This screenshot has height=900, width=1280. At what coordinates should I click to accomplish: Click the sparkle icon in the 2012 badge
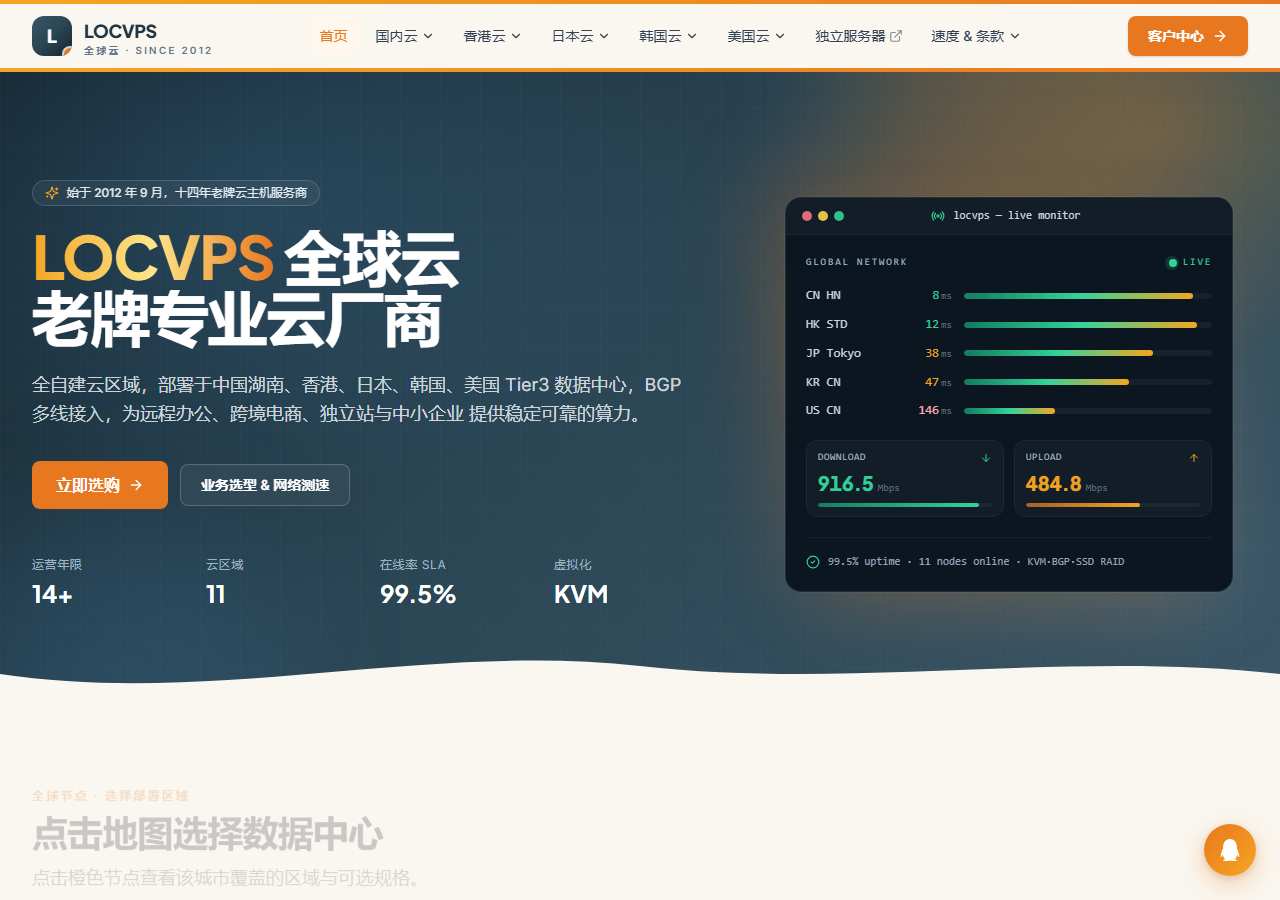click(52, 193)
